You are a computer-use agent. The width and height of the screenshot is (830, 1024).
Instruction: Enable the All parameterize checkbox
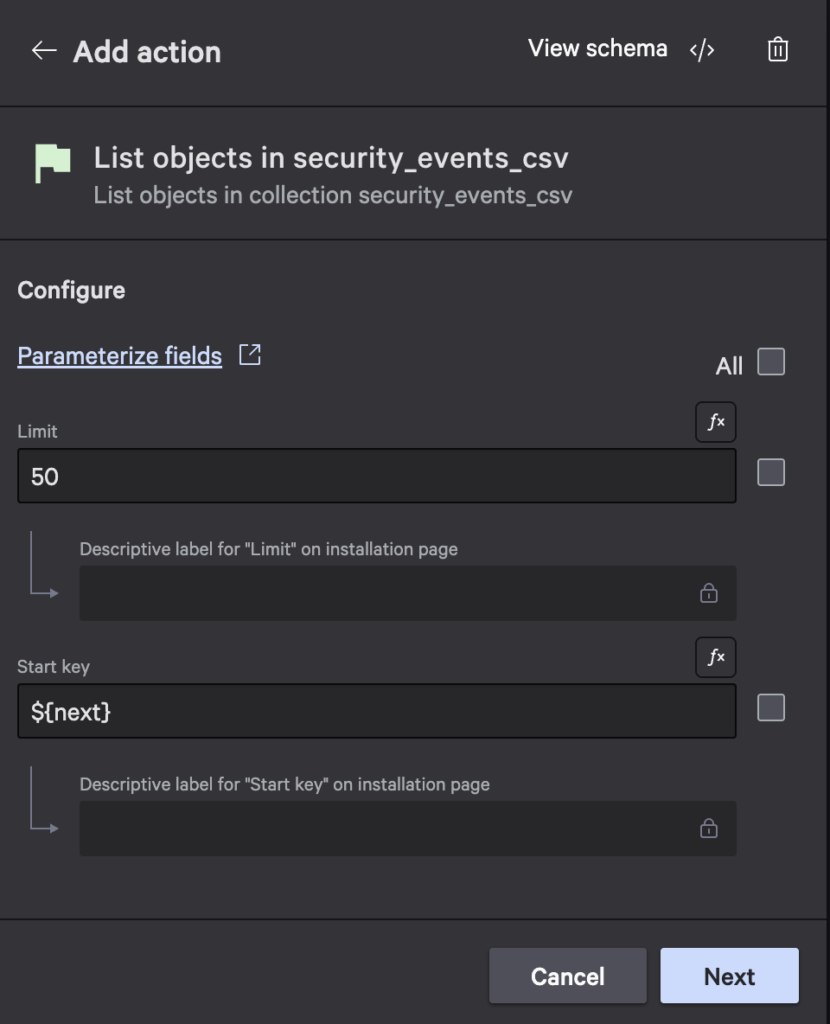pos(771,364)
